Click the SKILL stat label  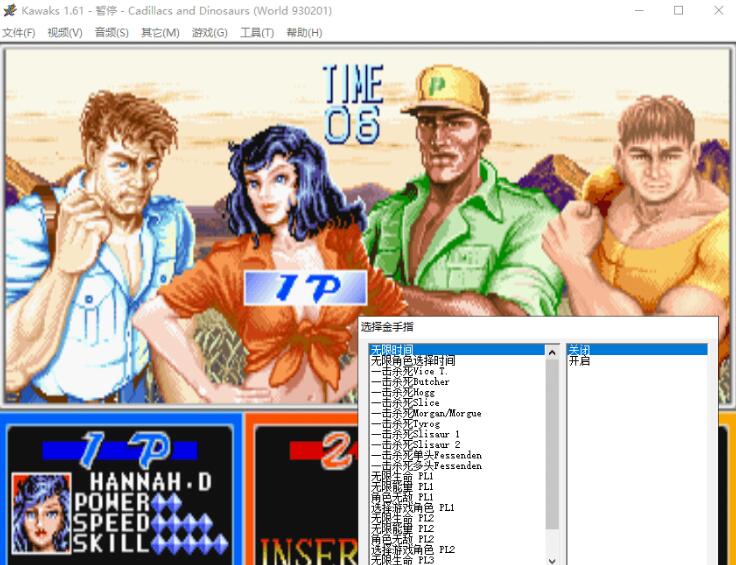[112, 543]
